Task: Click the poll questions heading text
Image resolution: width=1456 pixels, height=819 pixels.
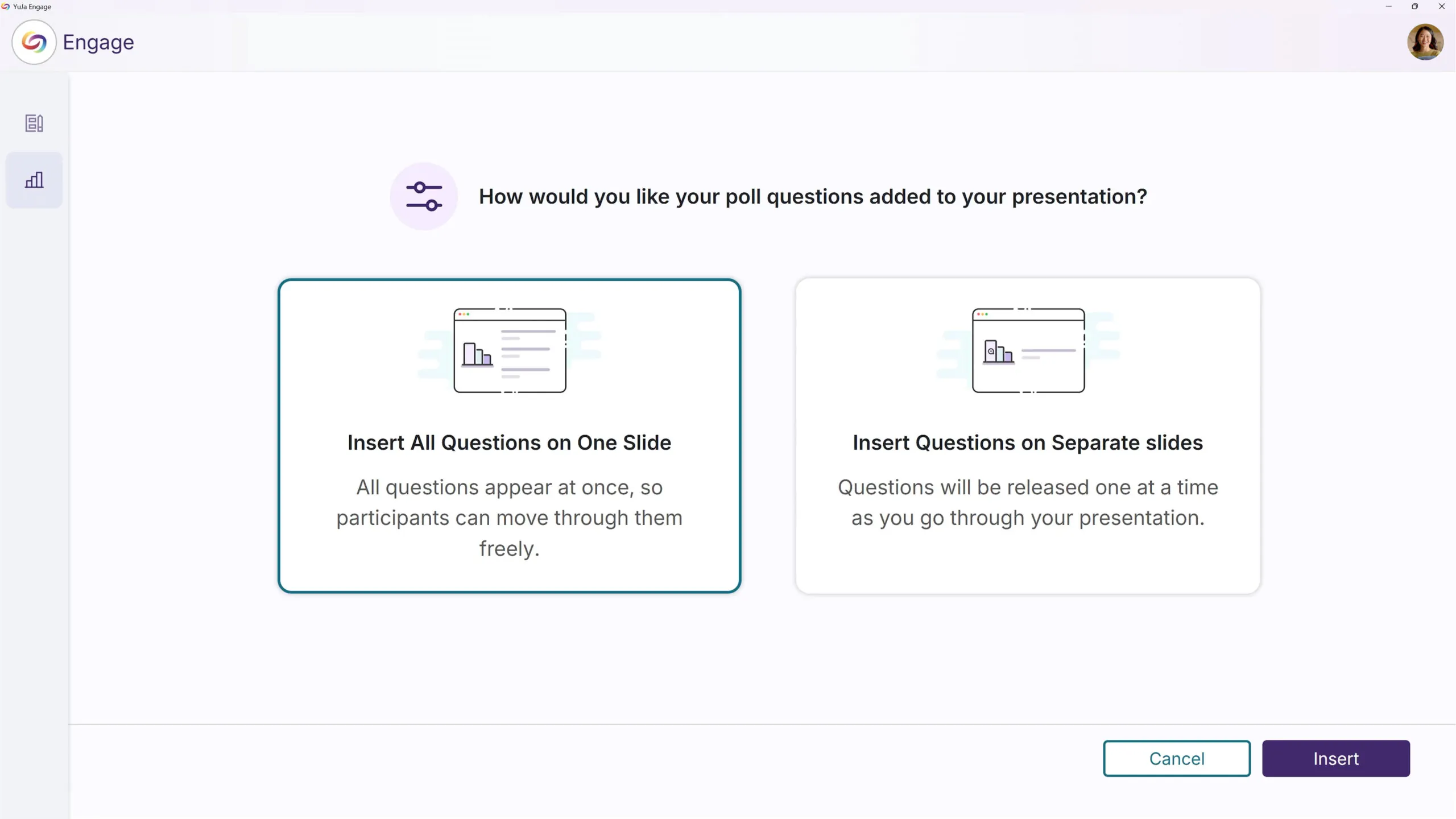Action: tap(813, 196)
